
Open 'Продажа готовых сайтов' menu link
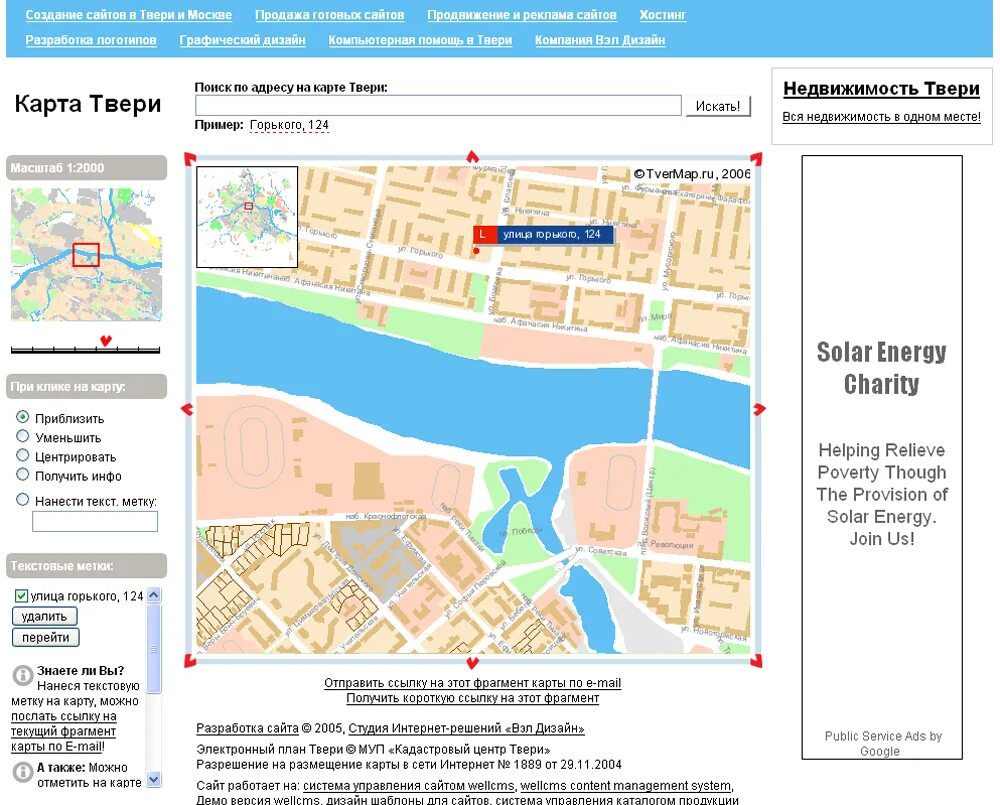[330, 15]
